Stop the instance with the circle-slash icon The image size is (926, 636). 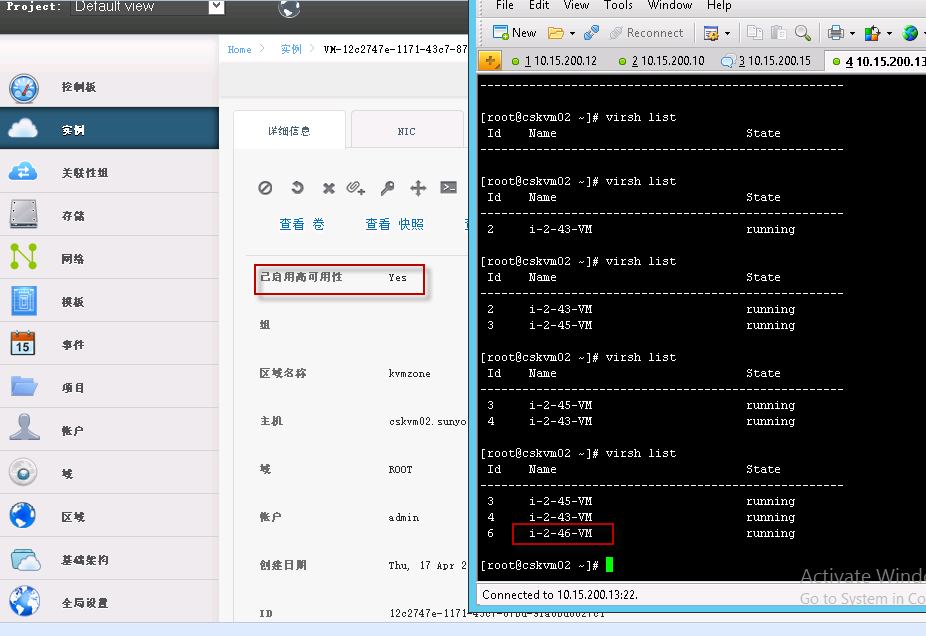coord(265,188)
